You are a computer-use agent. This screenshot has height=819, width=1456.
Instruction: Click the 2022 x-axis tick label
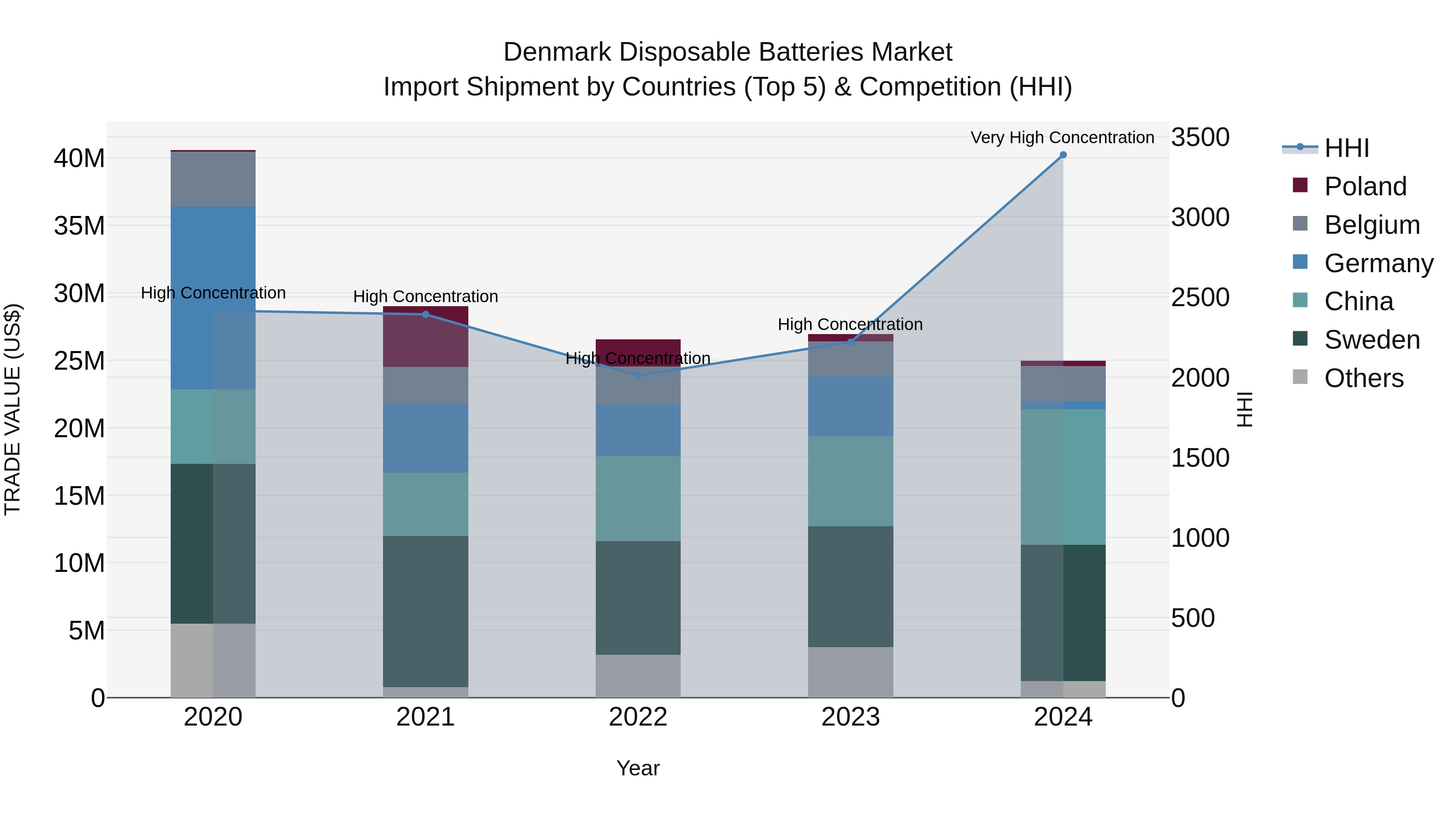pyautogui.click(x=638, y=717)
